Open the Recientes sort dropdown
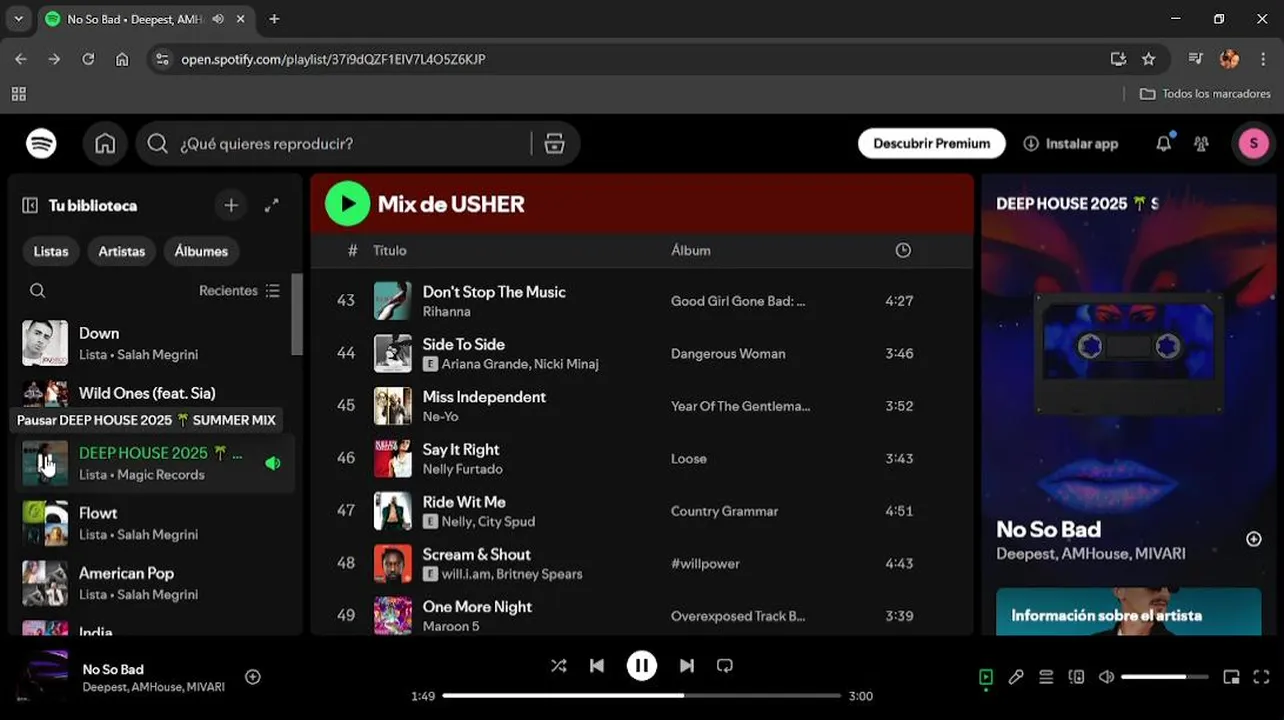1284x720 pixels. [x=240, y=290]
